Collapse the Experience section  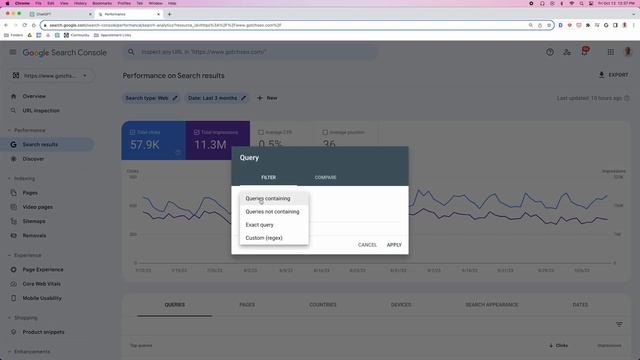25,255
